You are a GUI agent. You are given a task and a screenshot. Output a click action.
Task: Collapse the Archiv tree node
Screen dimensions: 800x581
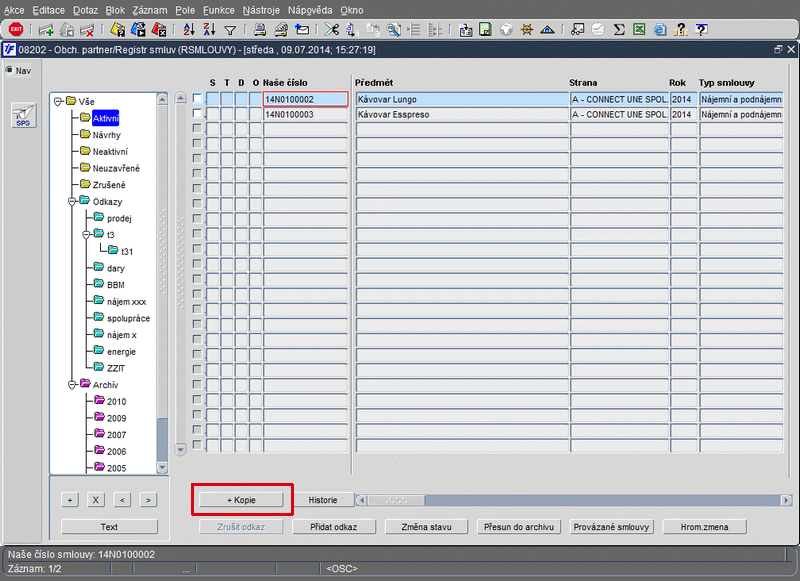point(72,385)
